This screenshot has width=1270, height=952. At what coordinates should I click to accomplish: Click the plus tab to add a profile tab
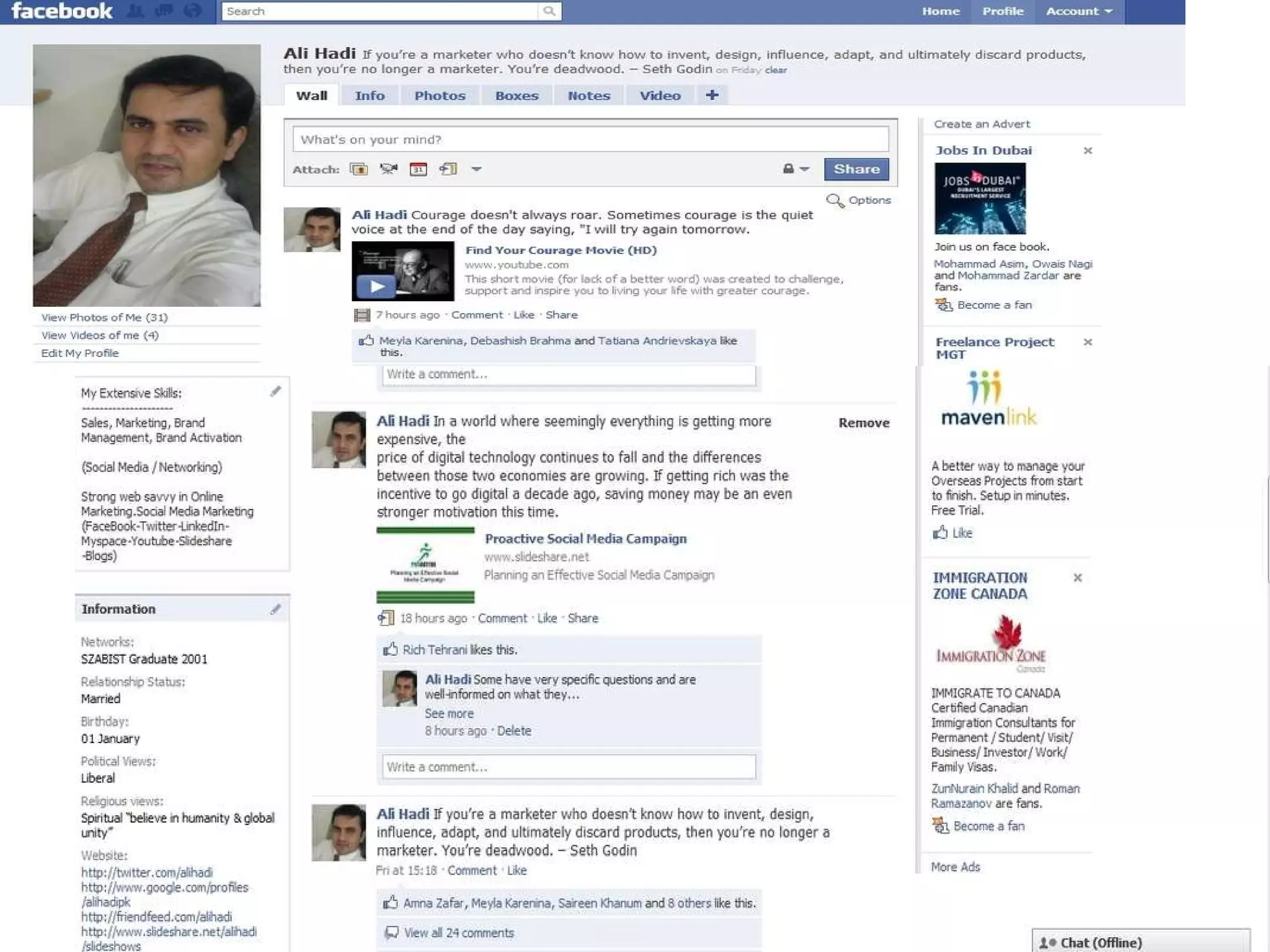coord(712,95)
